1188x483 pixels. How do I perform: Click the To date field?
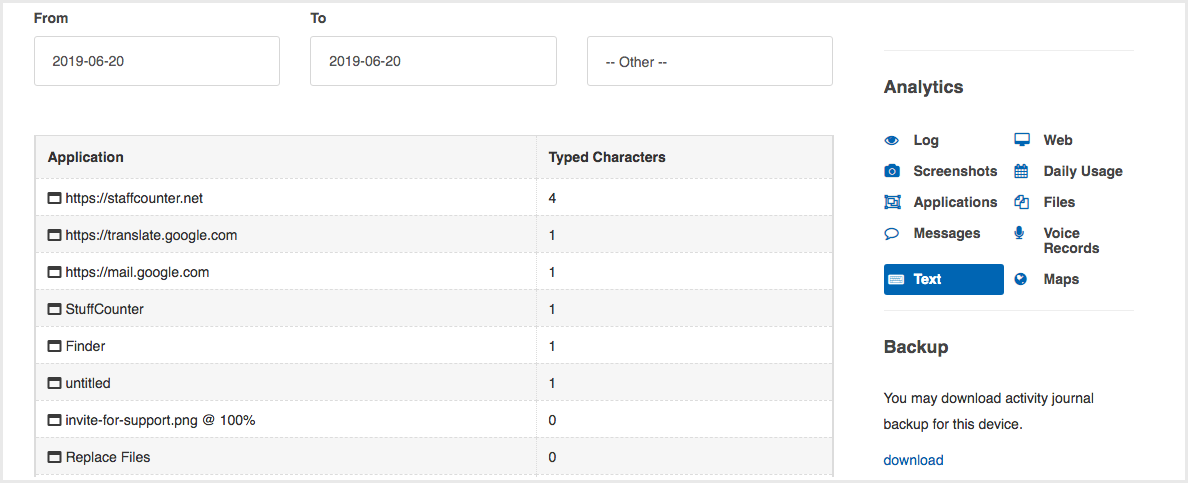pyautogui.click(x=433, y=61)
